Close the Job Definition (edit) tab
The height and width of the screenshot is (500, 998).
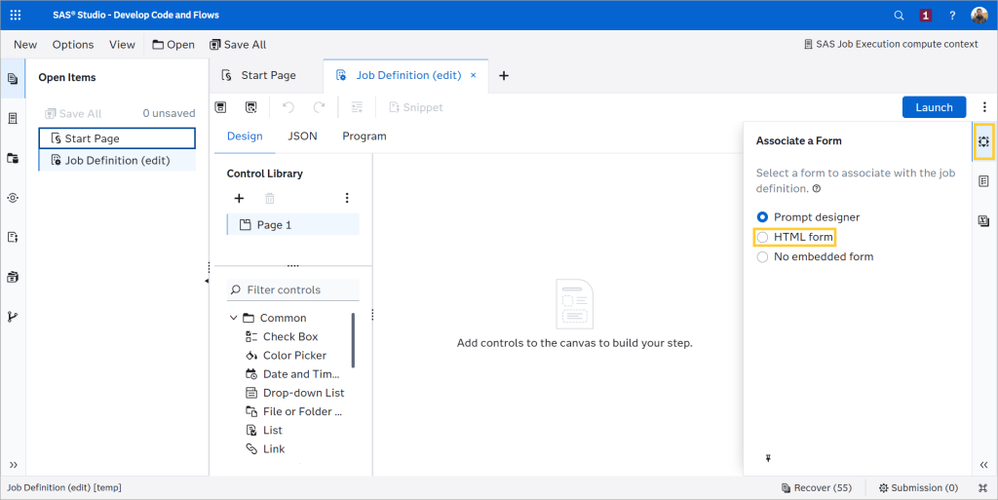[x=473, y=75]
